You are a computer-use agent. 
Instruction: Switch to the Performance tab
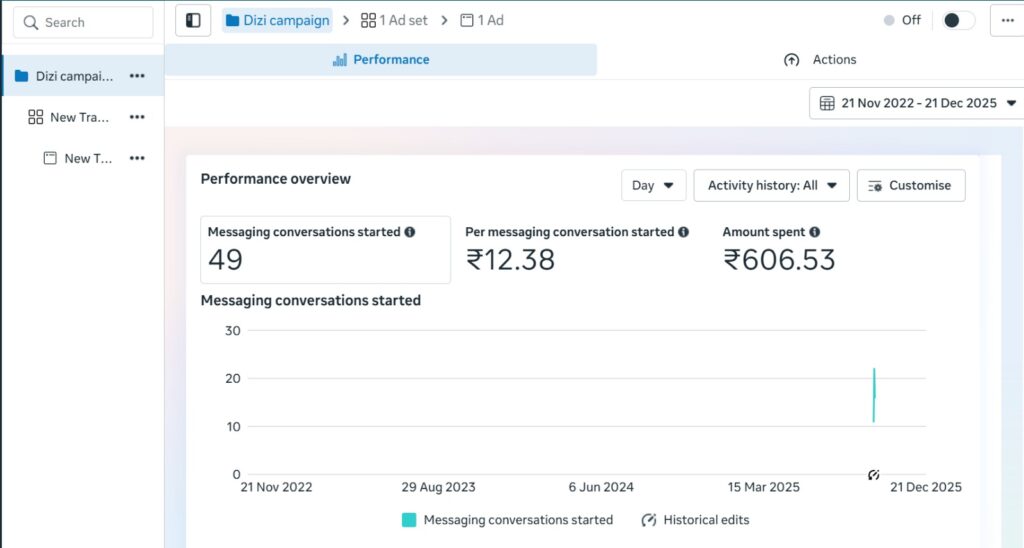pos(381,60)
